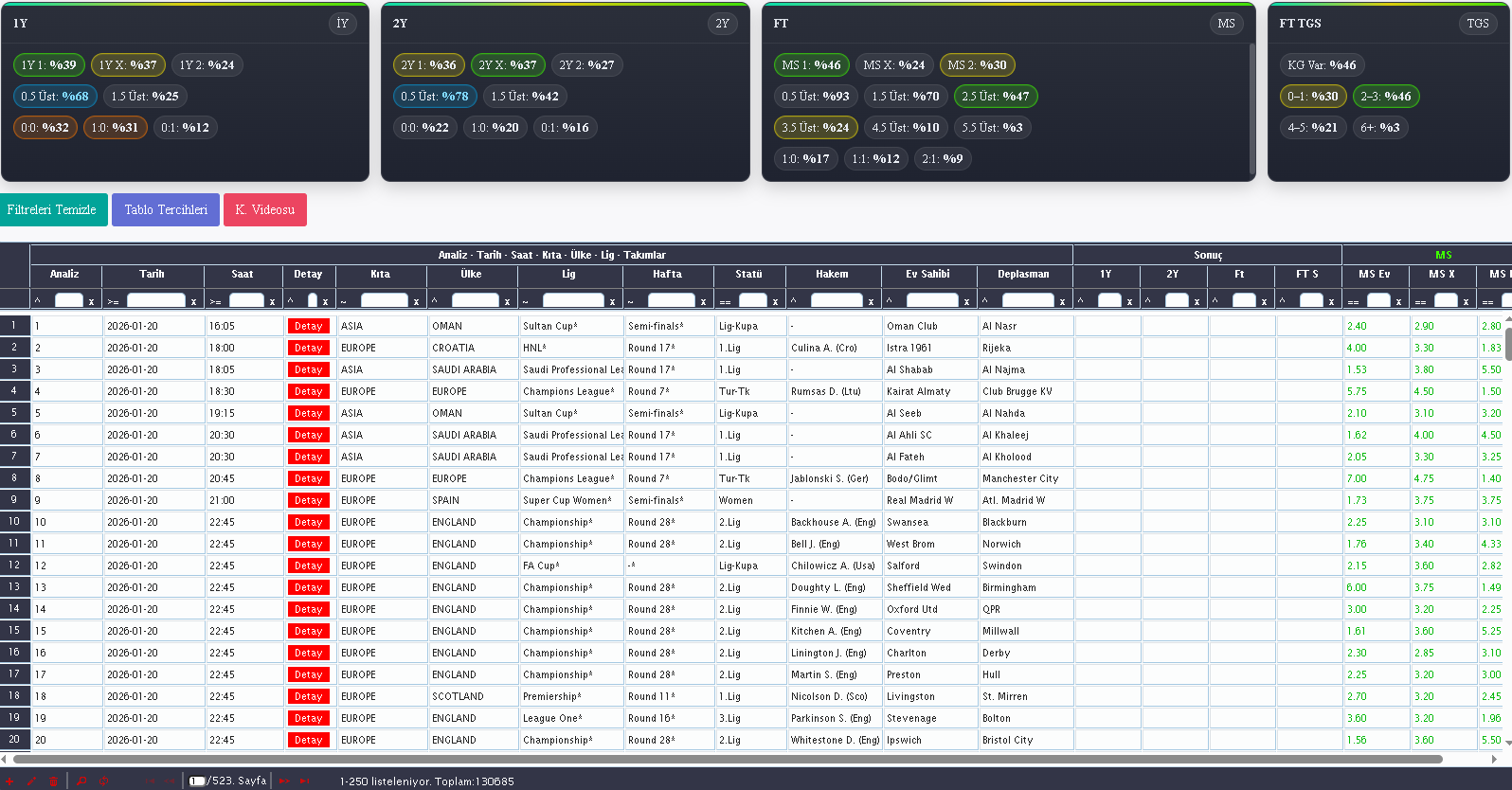
Task: Open the MS Ev filter operator selector
Action: [x=1353, y=301]
